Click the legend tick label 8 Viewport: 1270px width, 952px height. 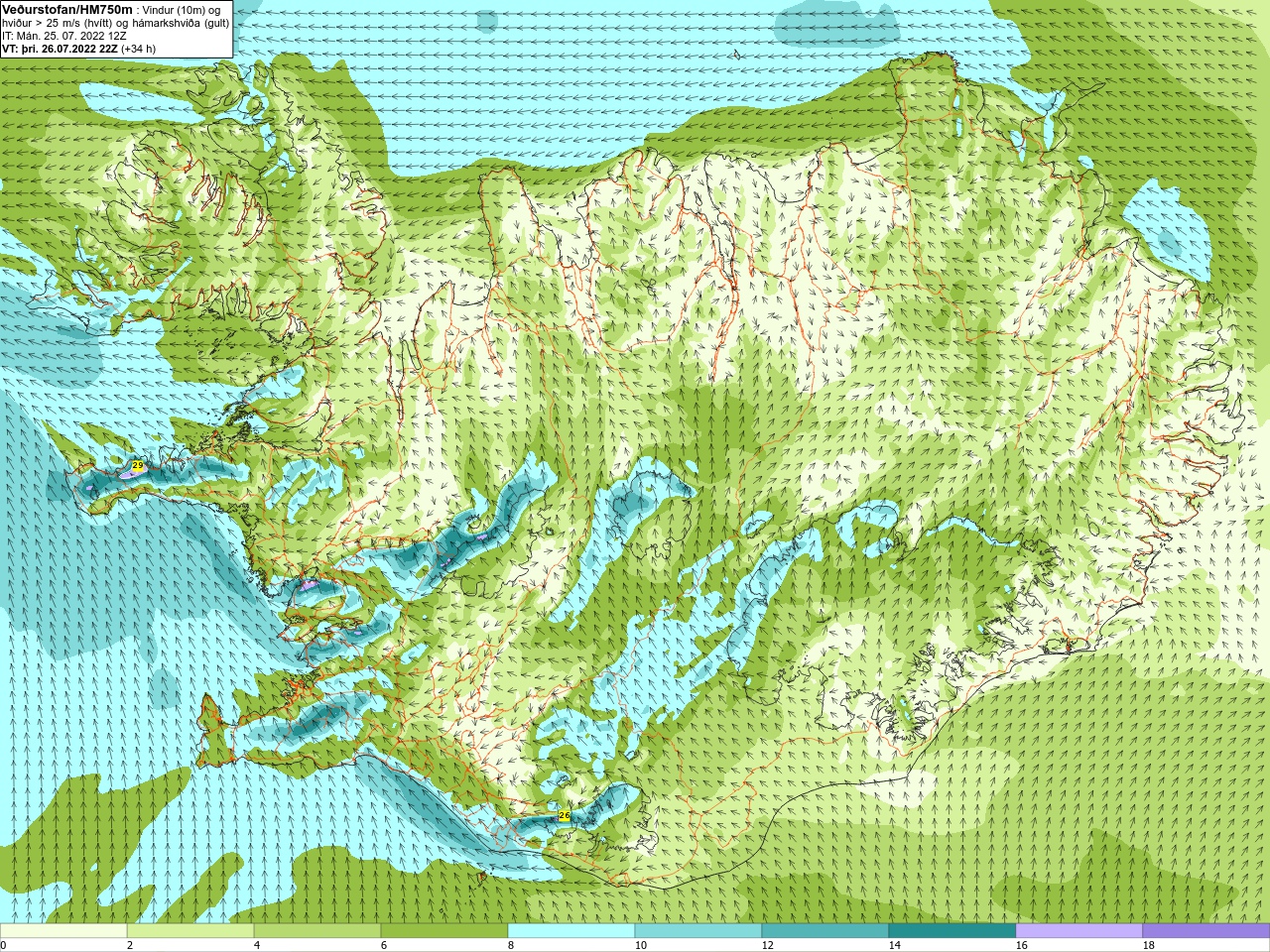[x=511, y=945]
